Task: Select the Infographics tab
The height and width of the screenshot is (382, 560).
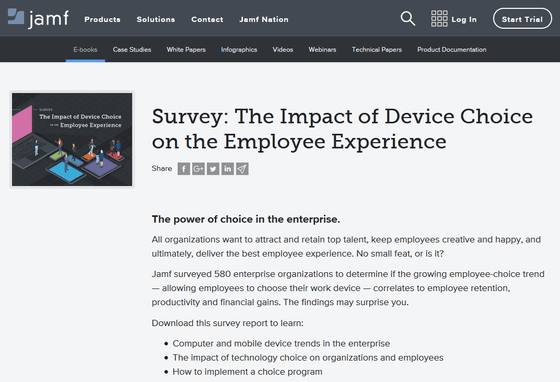Action: 239,50
